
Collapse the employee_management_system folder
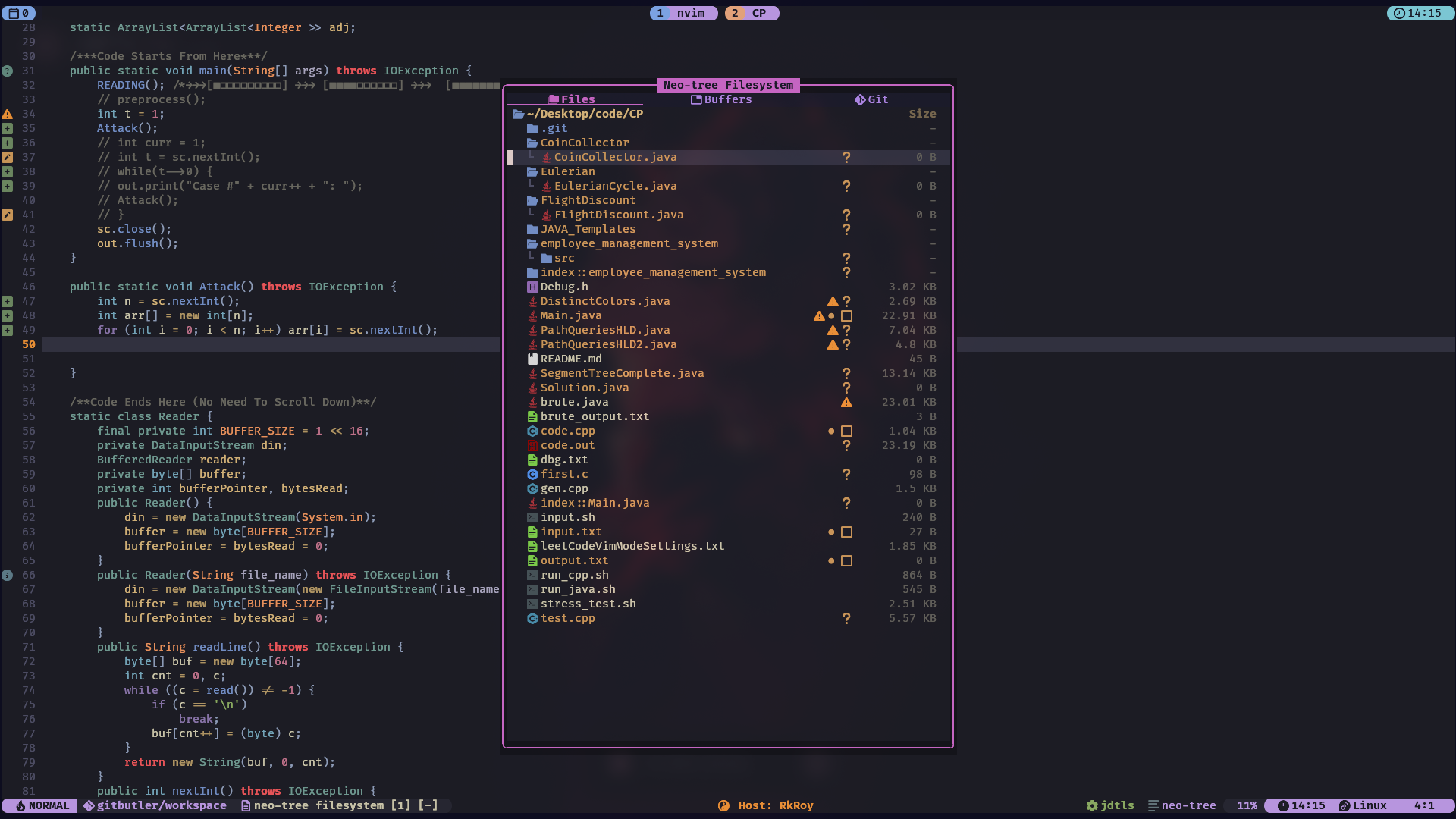(629, 243)
